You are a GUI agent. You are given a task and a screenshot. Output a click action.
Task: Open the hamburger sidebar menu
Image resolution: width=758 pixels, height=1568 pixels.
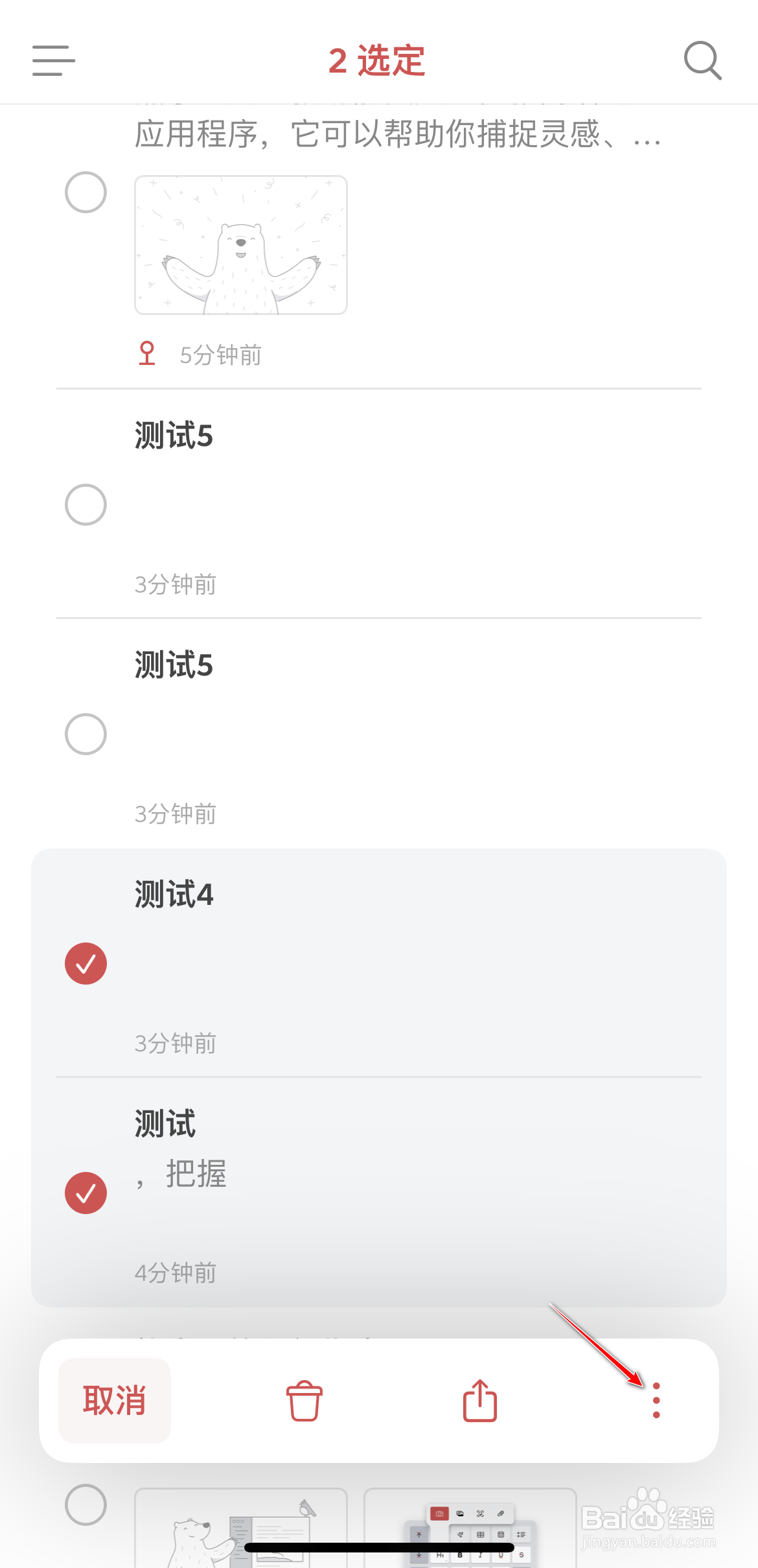coord(54,61)
